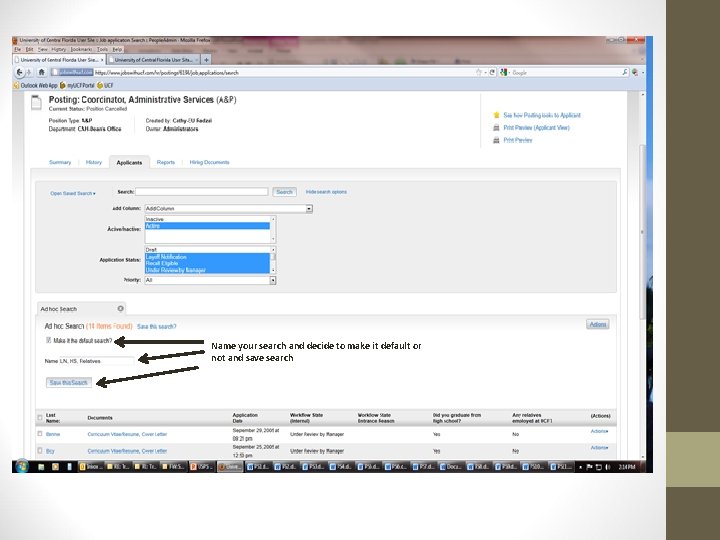720x540 pixels.
Task: Check the select-all box in the Last Name header
Action: click(40, 417)
